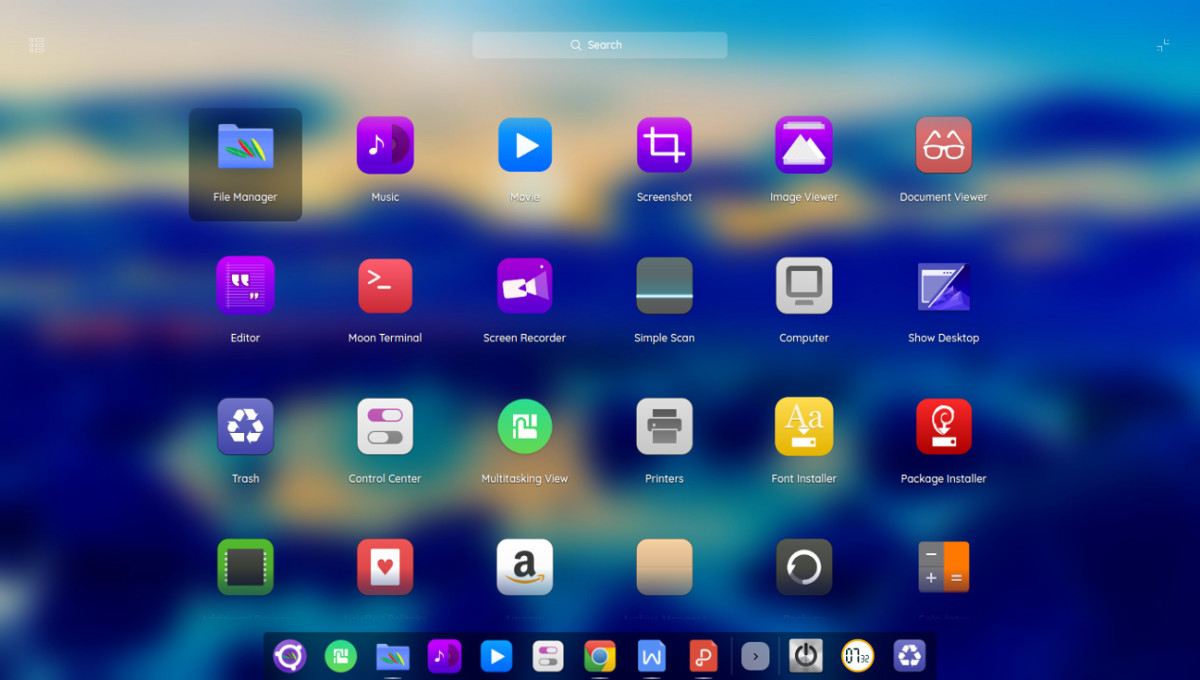Open the Screen Recorder app
1200x680 pixels.
click(524, 286)
